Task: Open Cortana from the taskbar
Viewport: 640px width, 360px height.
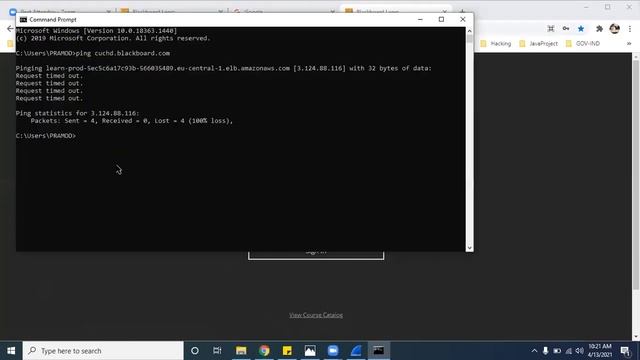Action: tap(195, 351)
